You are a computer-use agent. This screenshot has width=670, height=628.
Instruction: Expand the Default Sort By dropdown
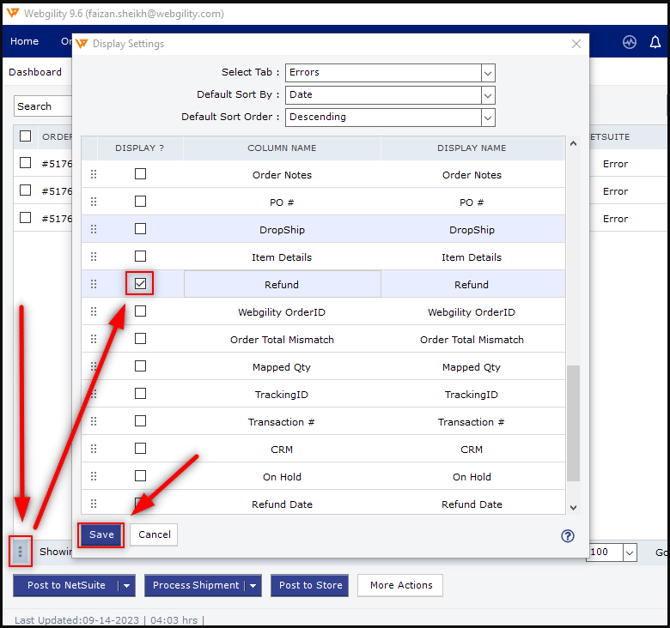pyautogui.click(x=488, y=95)
